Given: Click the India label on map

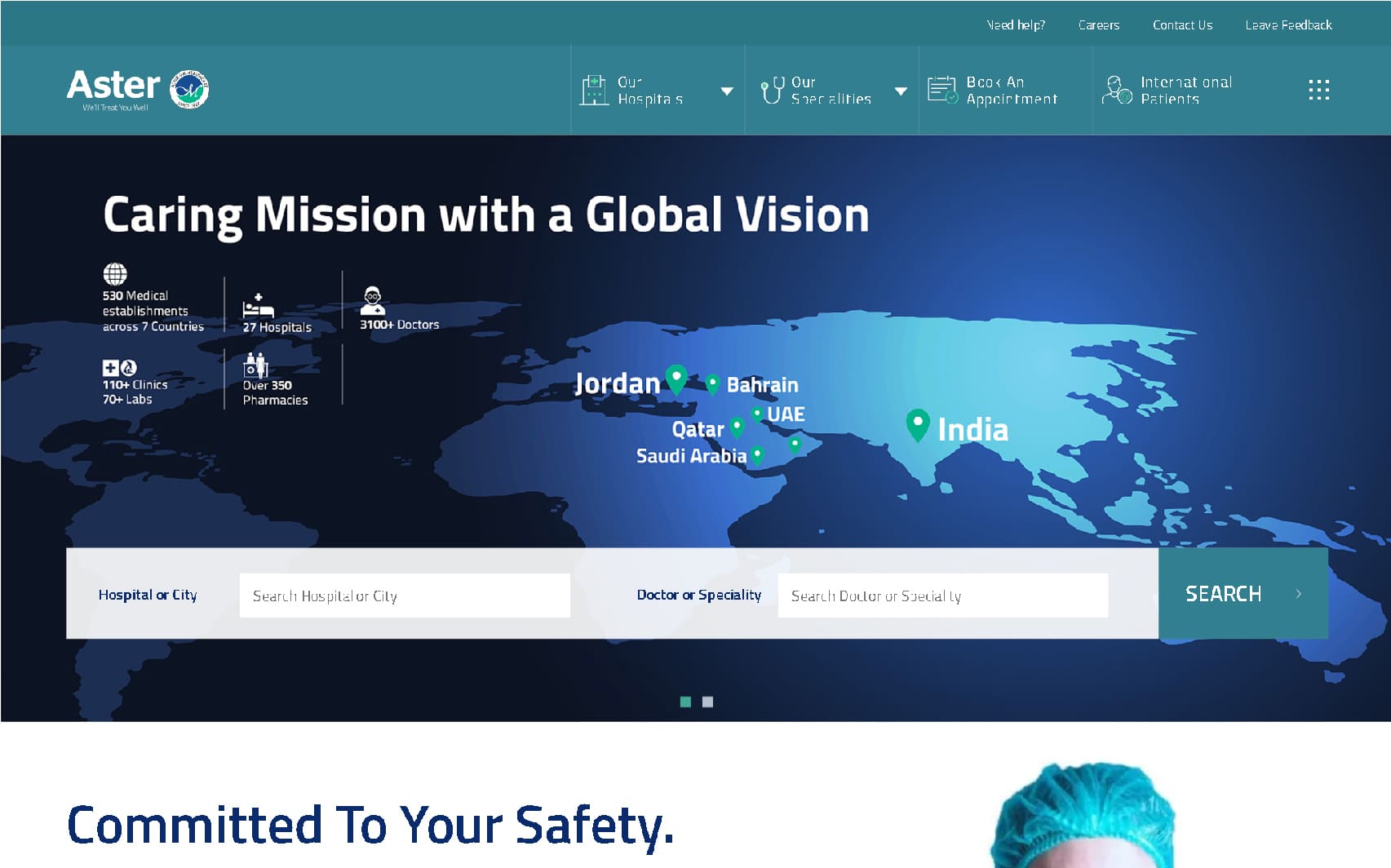Looking at the screenshot, I should pos(972,429).
